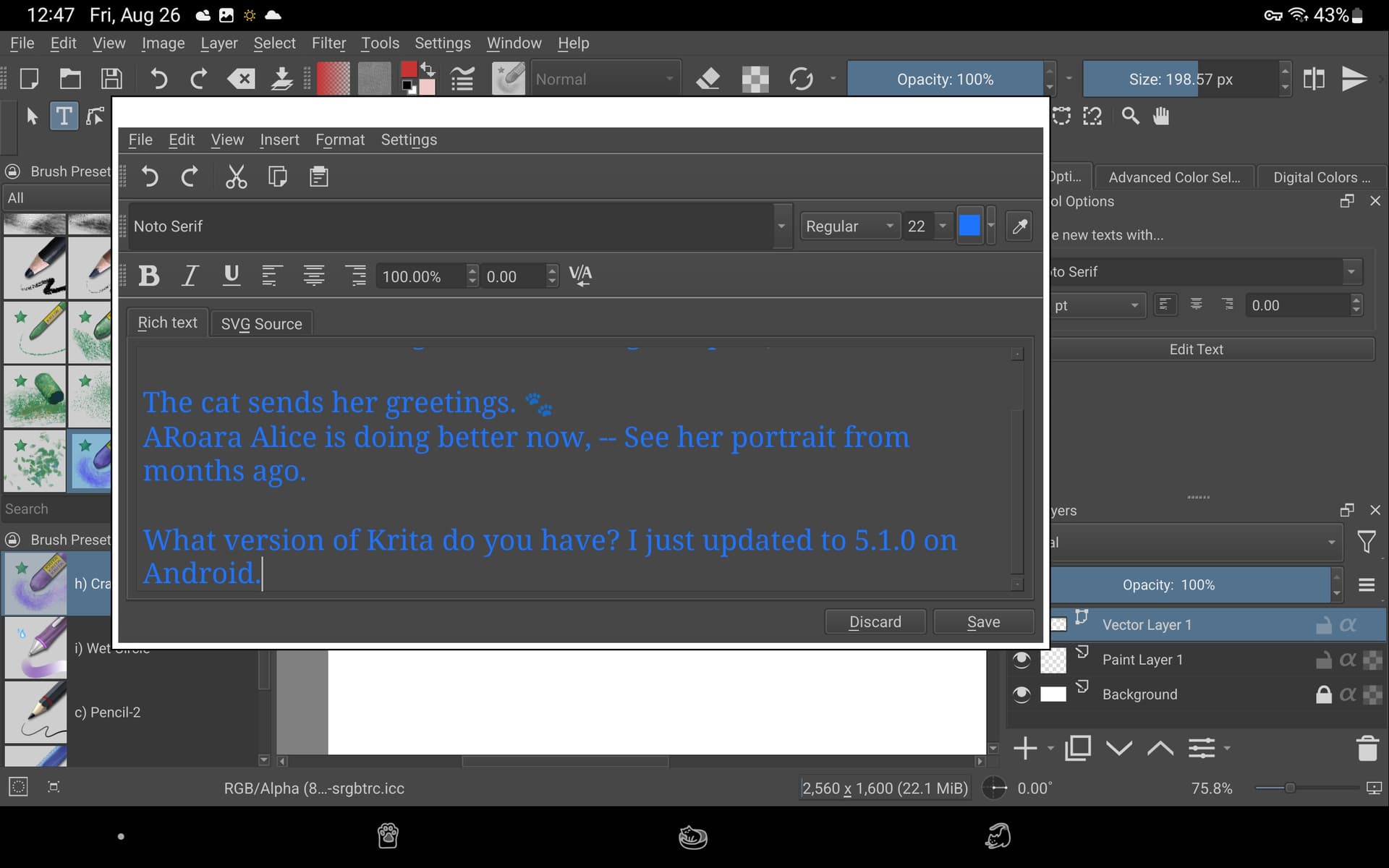1389x868 pixels.
Task: Click the Discard button
Action: click(x=875, y=622)
